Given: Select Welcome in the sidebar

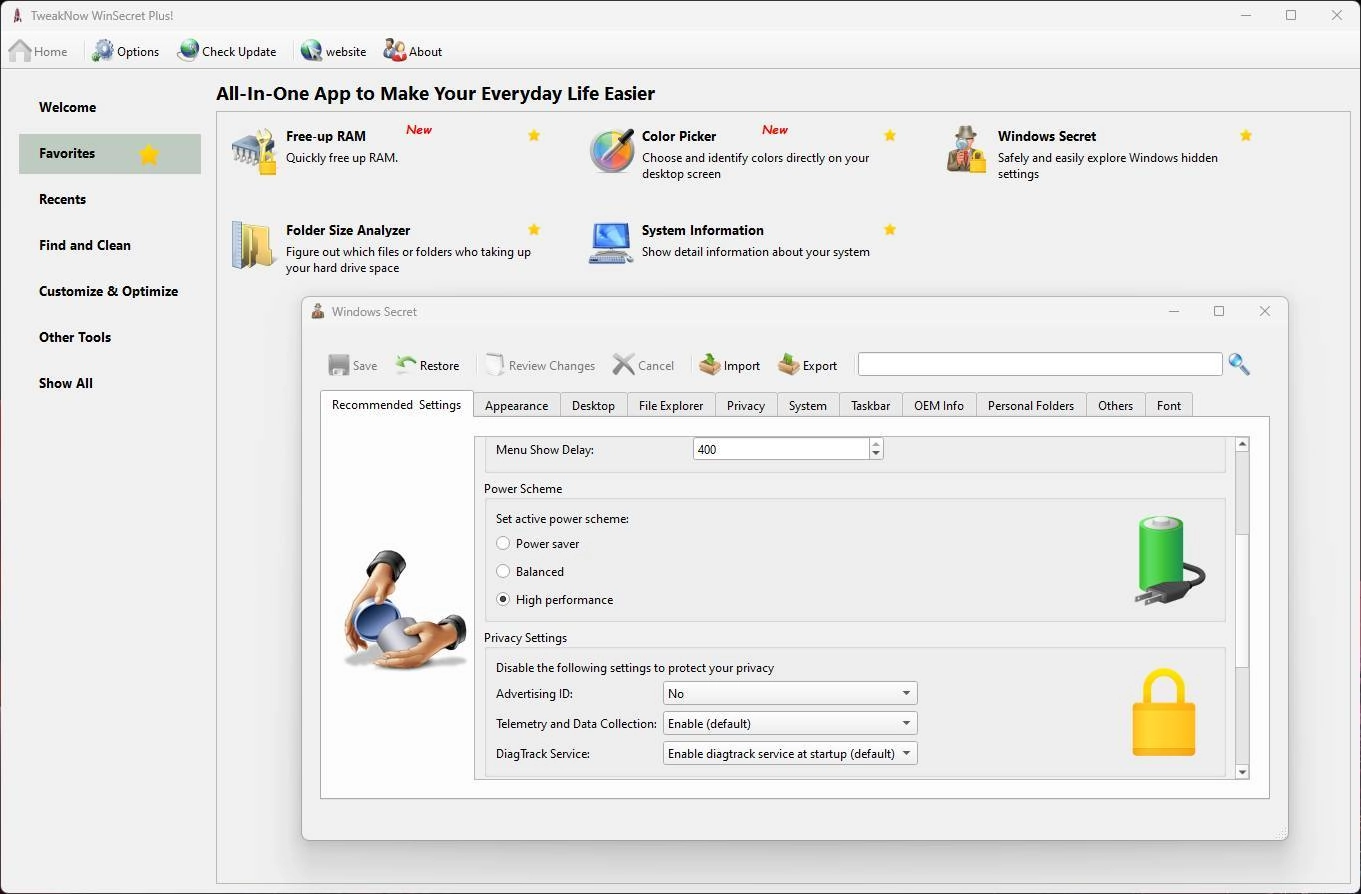Looking at the screenshot, I should tap(110, 107).
